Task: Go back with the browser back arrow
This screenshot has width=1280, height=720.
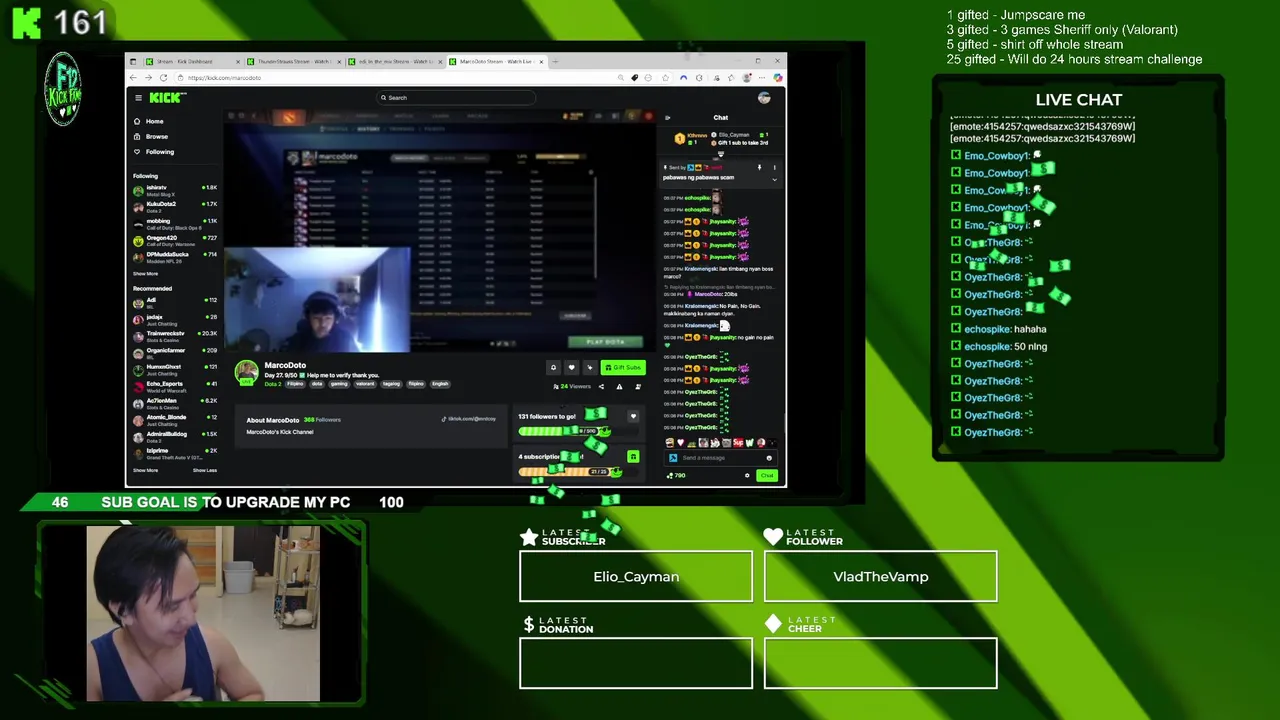Action: tap(133, 77)
